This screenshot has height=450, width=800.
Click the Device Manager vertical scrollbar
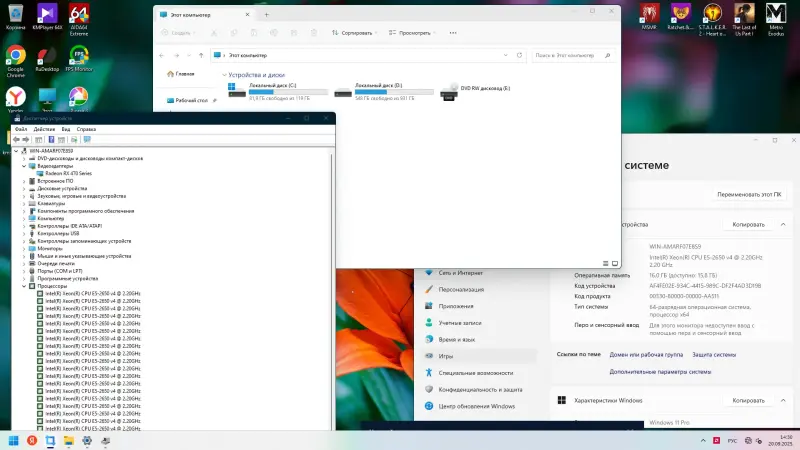tap(333, 288)
